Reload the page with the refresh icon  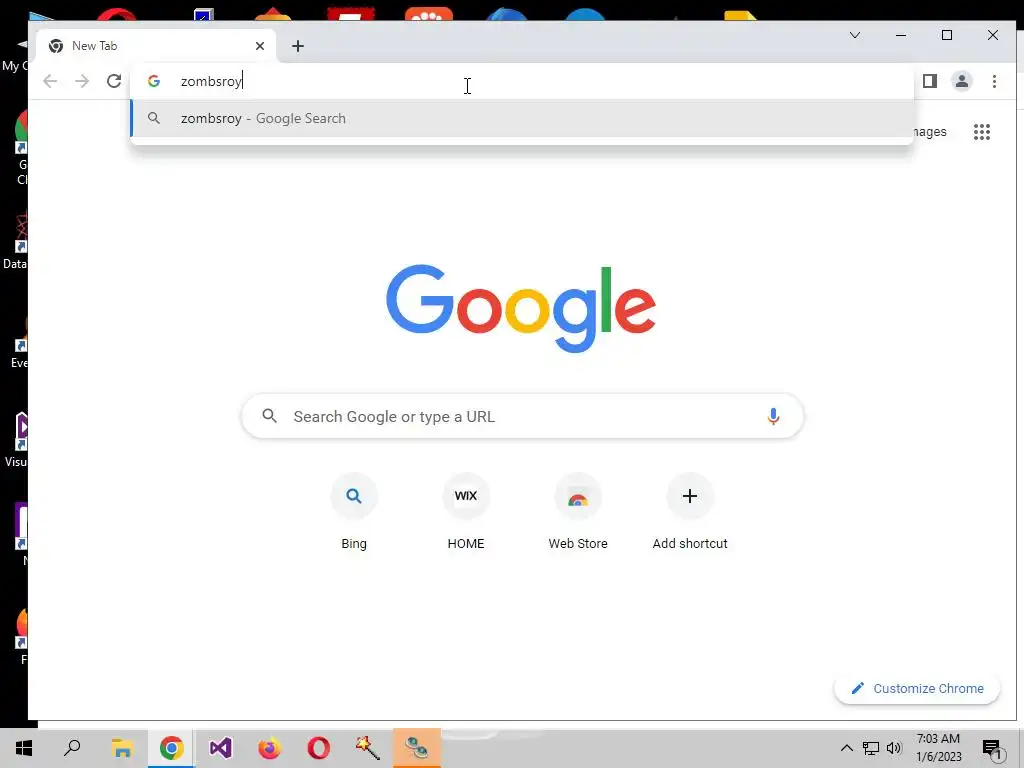(x=114, y=81)
